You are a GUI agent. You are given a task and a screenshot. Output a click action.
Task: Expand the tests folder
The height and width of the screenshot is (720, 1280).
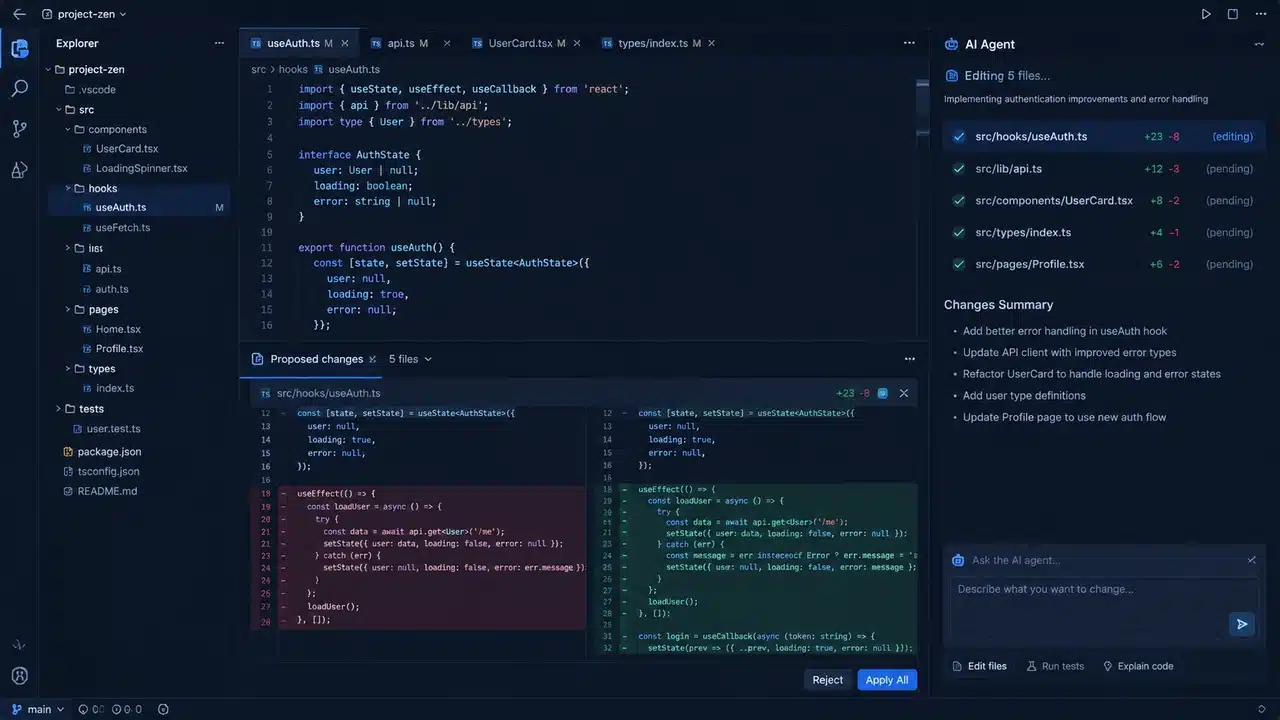(58, 408)
